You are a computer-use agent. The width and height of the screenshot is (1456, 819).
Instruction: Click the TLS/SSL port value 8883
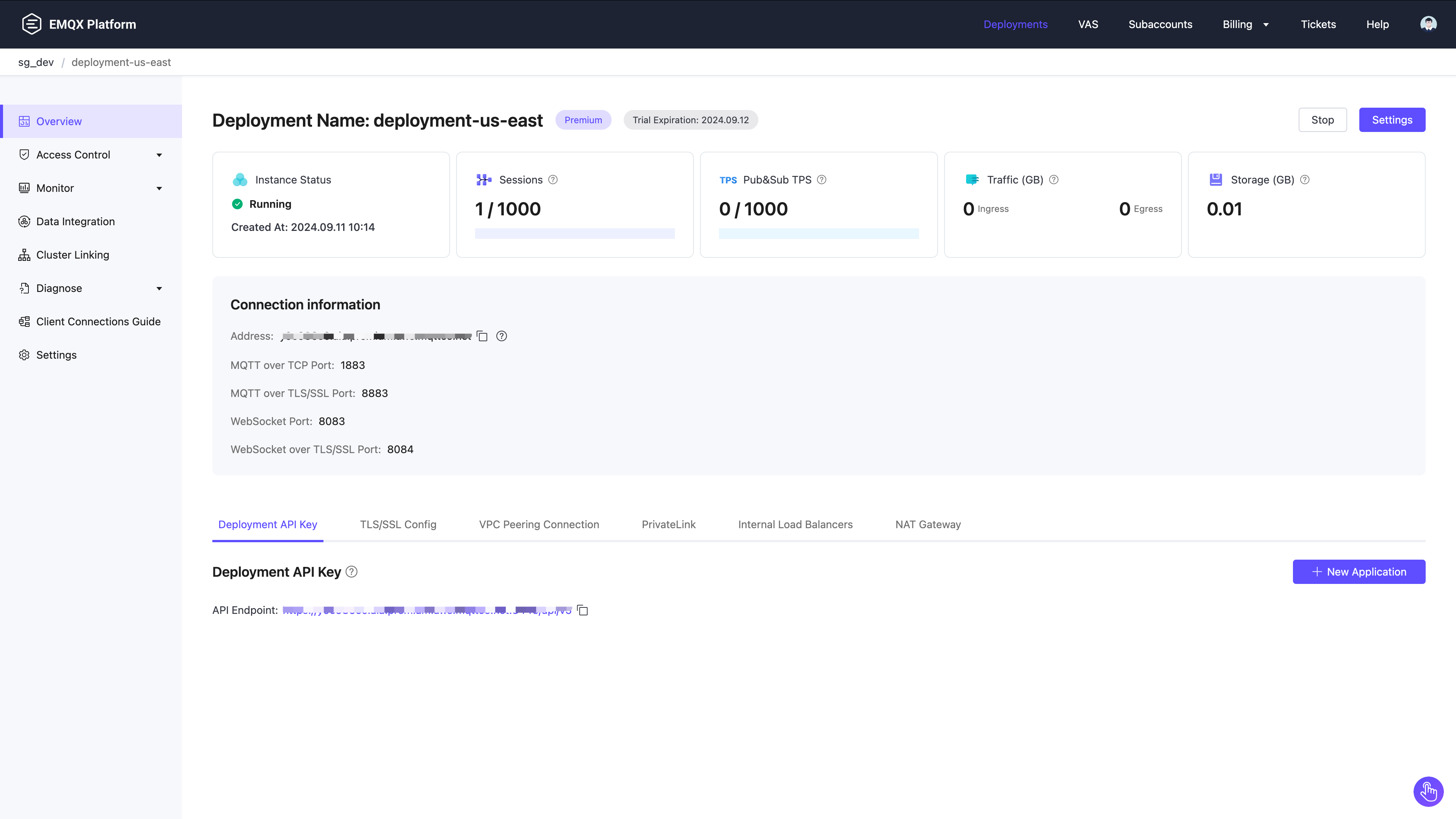[x=375, y=394]
